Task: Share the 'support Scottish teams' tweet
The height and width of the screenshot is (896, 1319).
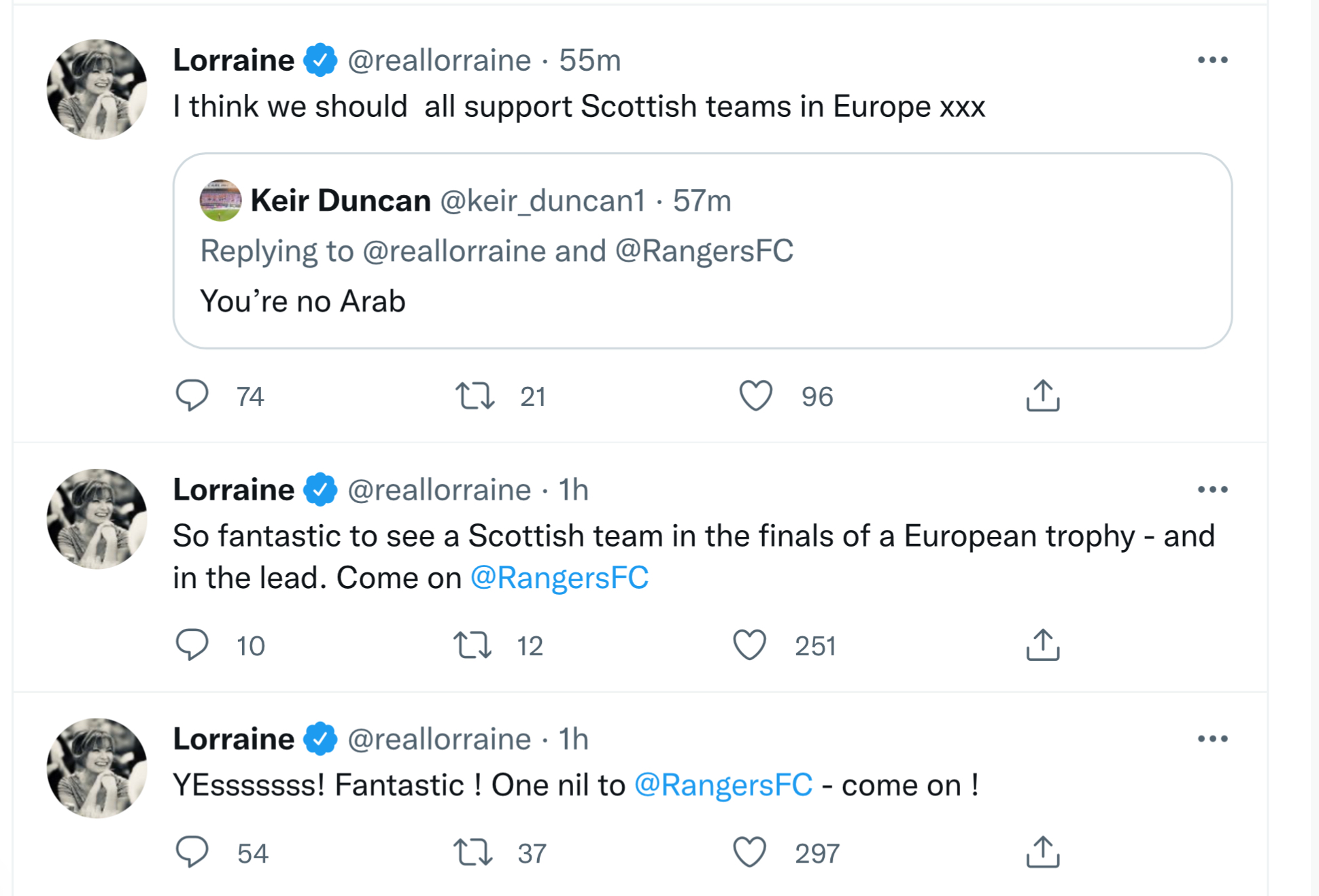Action: [1042, 396]
